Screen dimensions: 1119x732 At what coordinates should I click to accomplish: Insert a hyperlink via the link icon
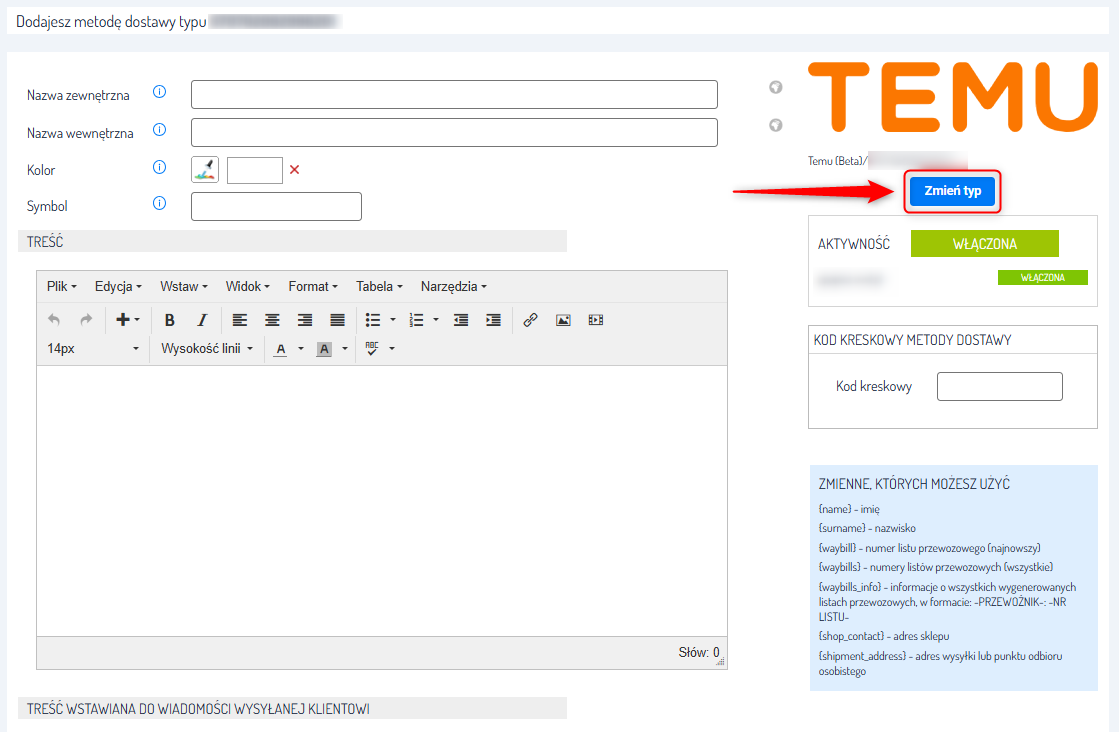531,320
